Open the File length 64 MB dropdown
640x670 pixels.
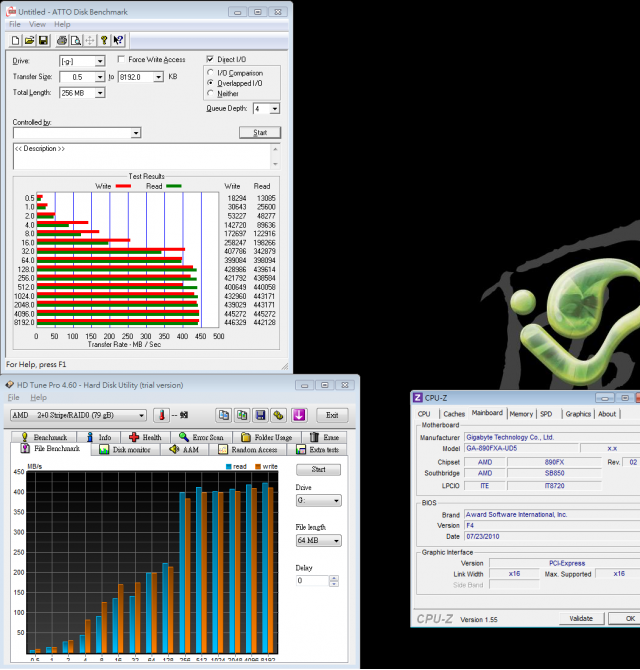click(x=319, y=541)
